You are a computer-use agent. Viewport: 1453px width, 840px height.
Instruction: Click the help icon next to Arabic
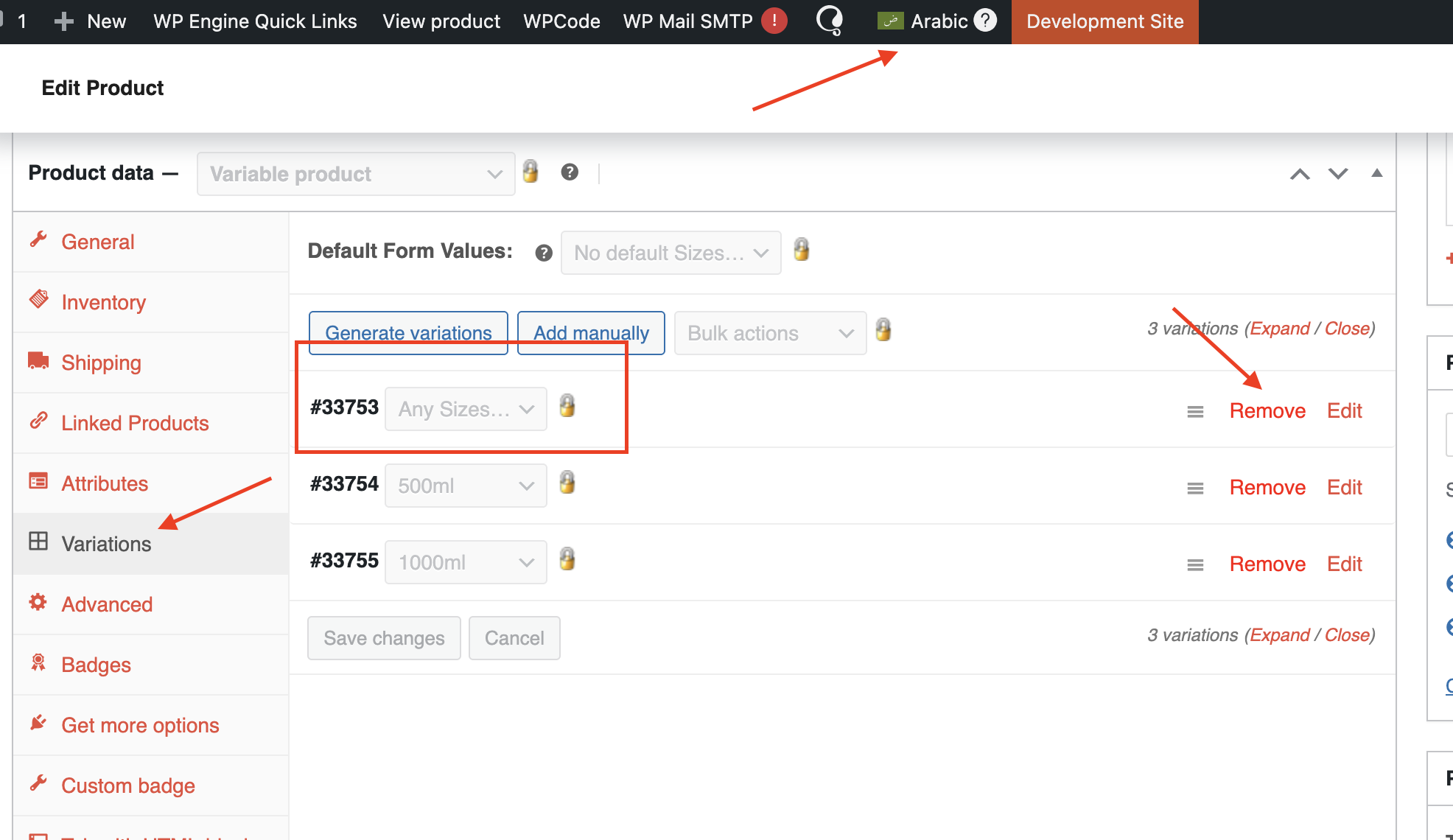pyautogui.click(x=985, y=21)
